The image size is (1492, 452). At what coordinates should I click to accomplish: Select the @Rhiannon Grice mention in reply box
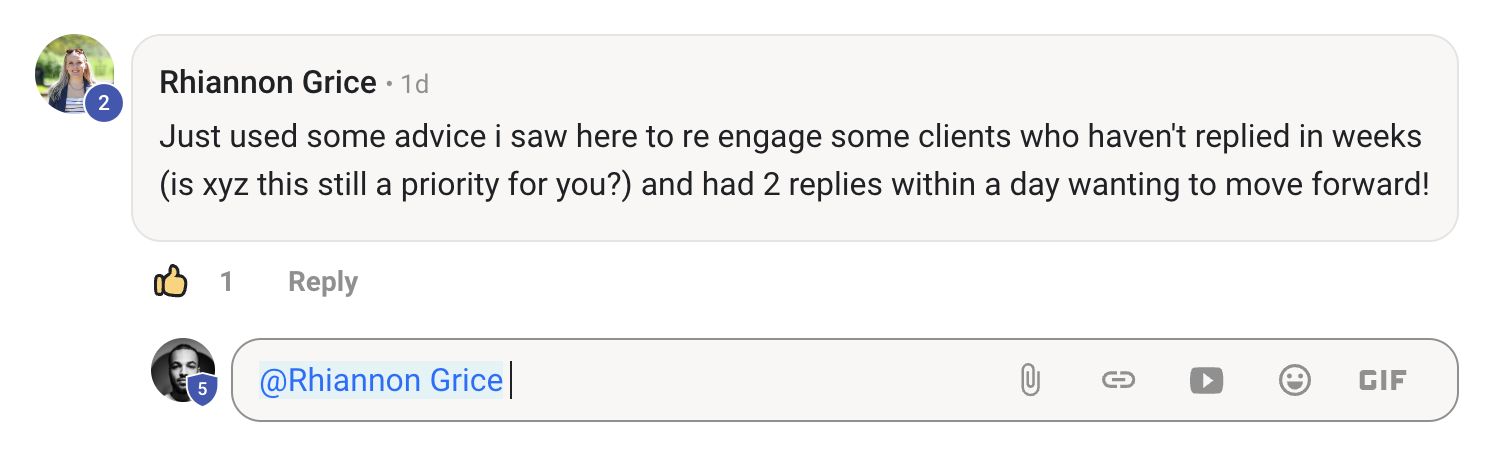(380, 380)
